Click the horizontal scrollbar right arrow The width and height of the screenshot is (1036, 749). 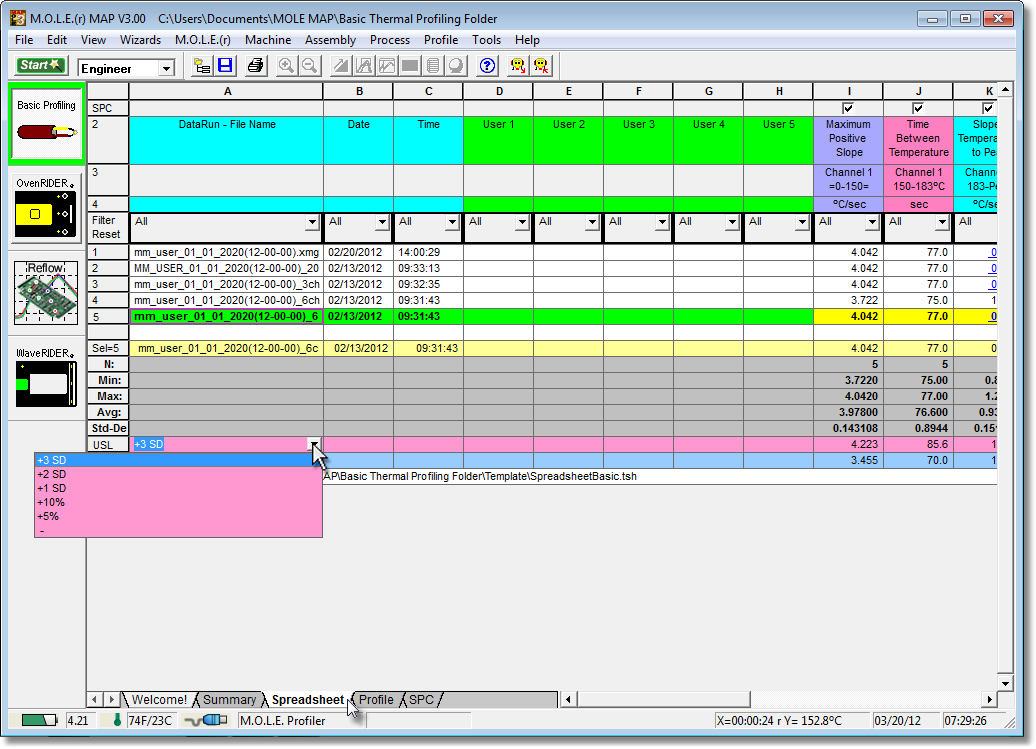989,699
